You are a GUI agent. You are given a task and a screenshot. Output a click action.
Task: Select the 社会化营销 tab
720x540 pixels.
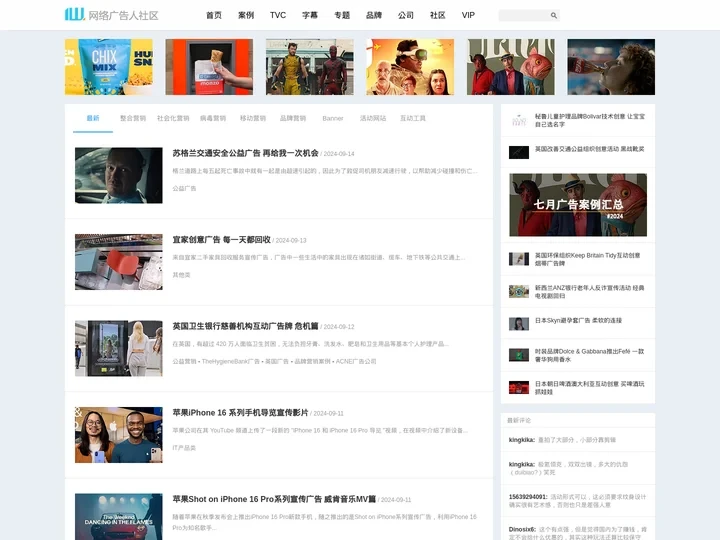173,118
